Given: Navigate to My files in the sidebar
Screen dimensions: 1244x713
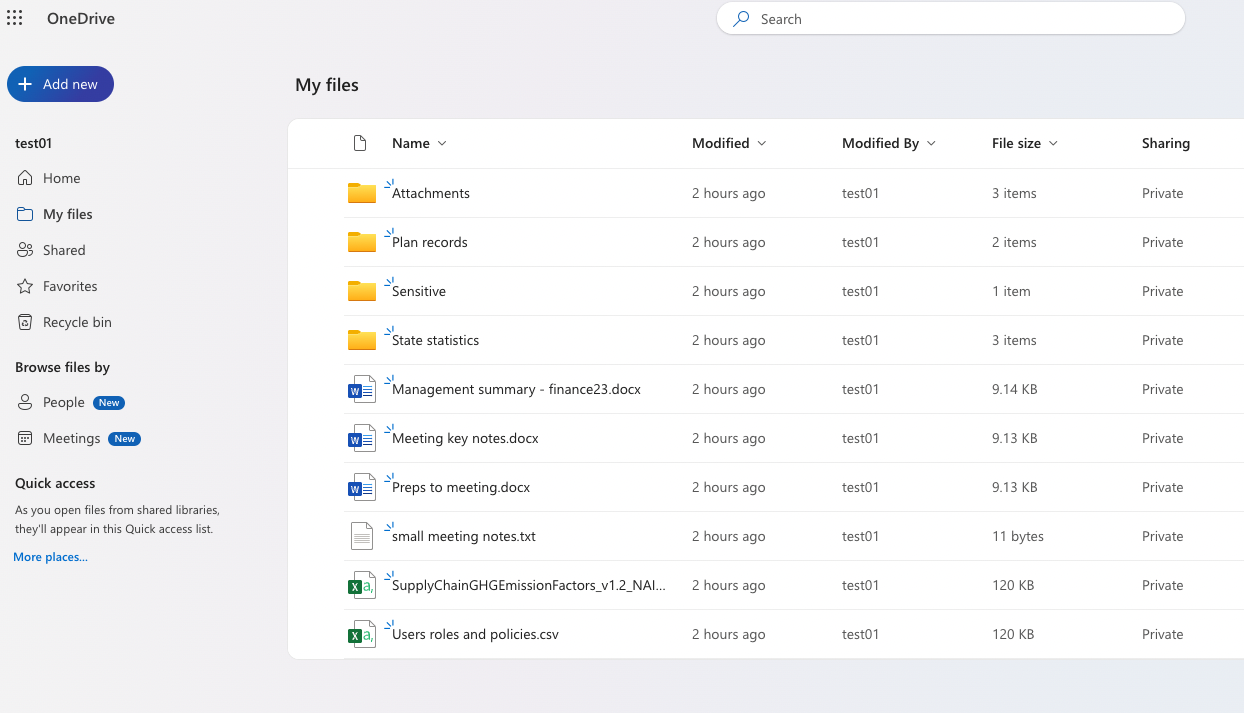Looking at the screenshot, I should coord(66,214).
